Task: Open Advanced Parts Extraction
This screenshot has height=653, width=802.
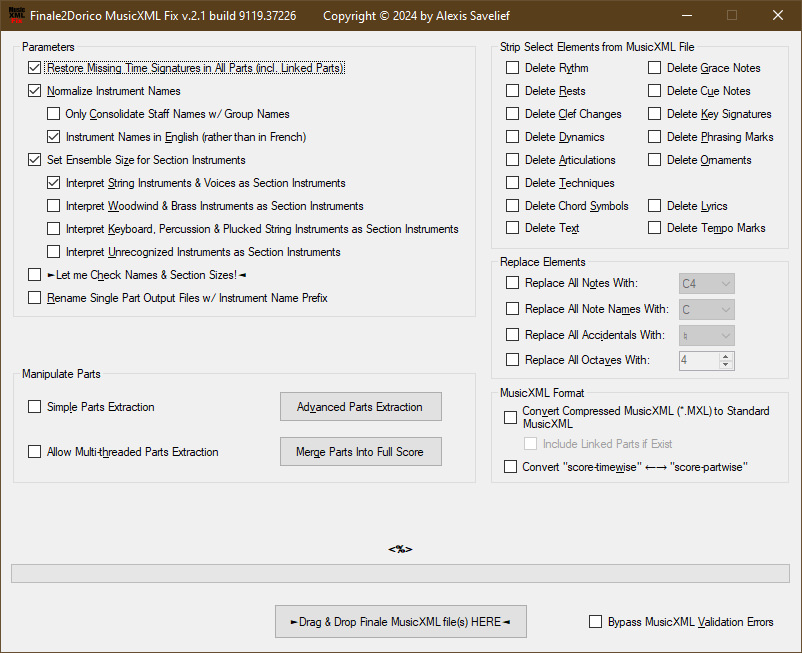Action: pyautogui.click(x=361, y=407)
